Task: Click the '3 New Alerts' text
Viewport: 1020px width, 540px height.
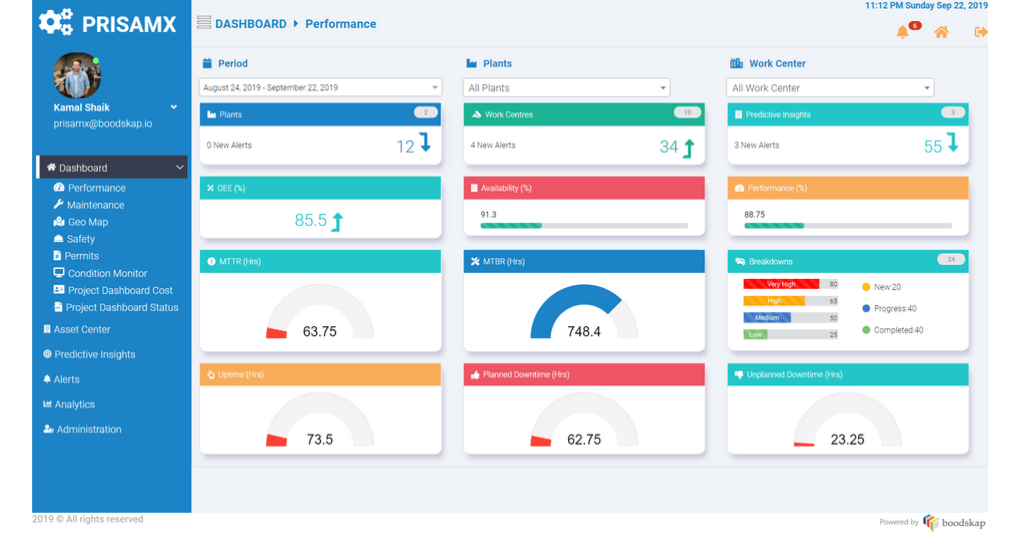Action: click(x=756, y=145)
